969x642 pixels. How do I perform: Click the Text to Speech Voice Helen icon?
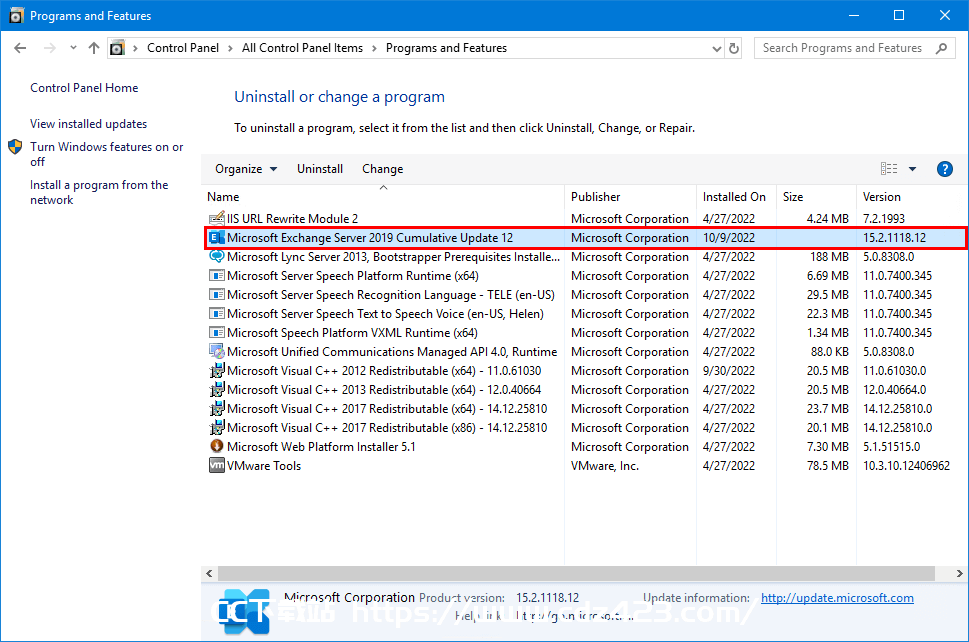point(216,314)
